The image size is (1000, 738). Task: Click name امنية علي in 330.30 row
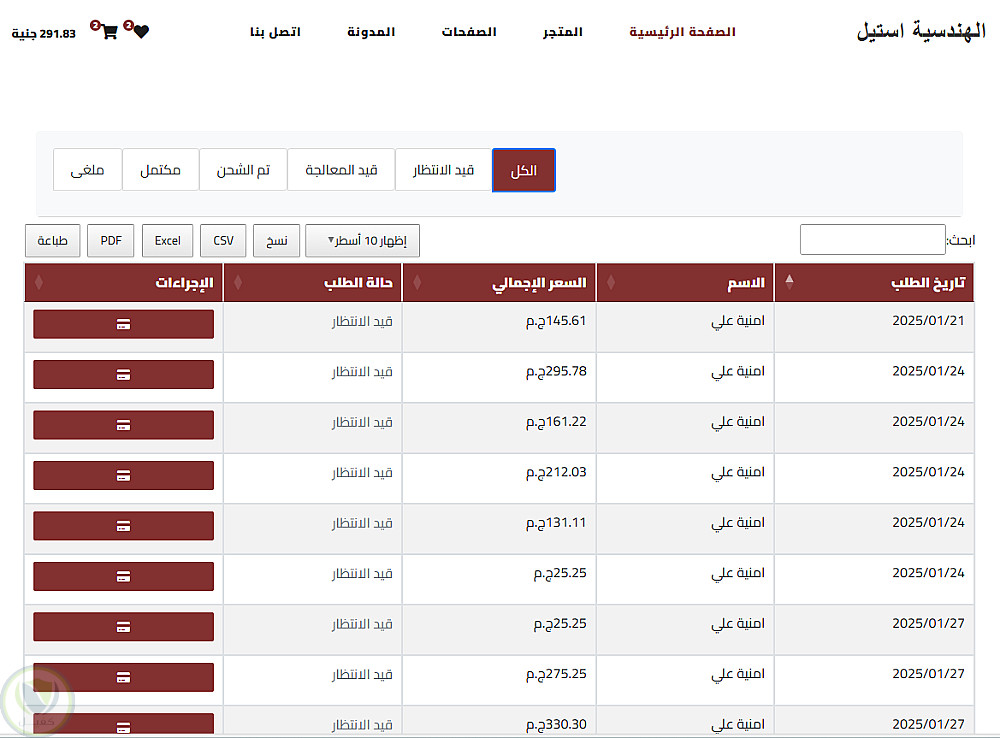(x=738, y=724)
